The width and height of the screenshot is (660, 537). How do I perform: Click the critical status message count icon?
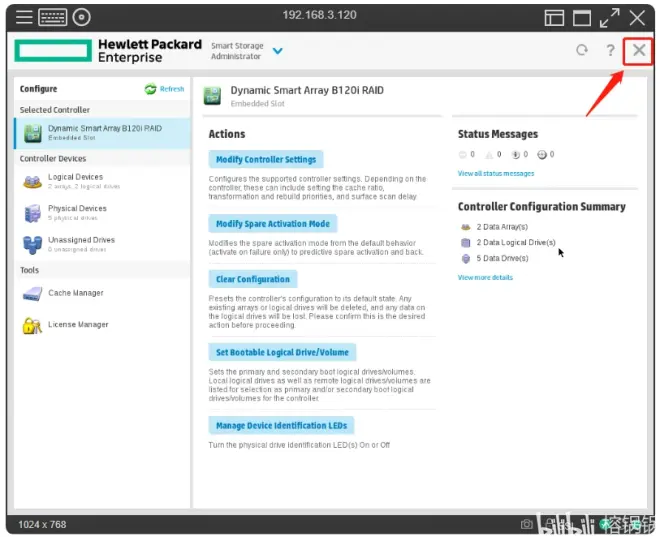463,155
